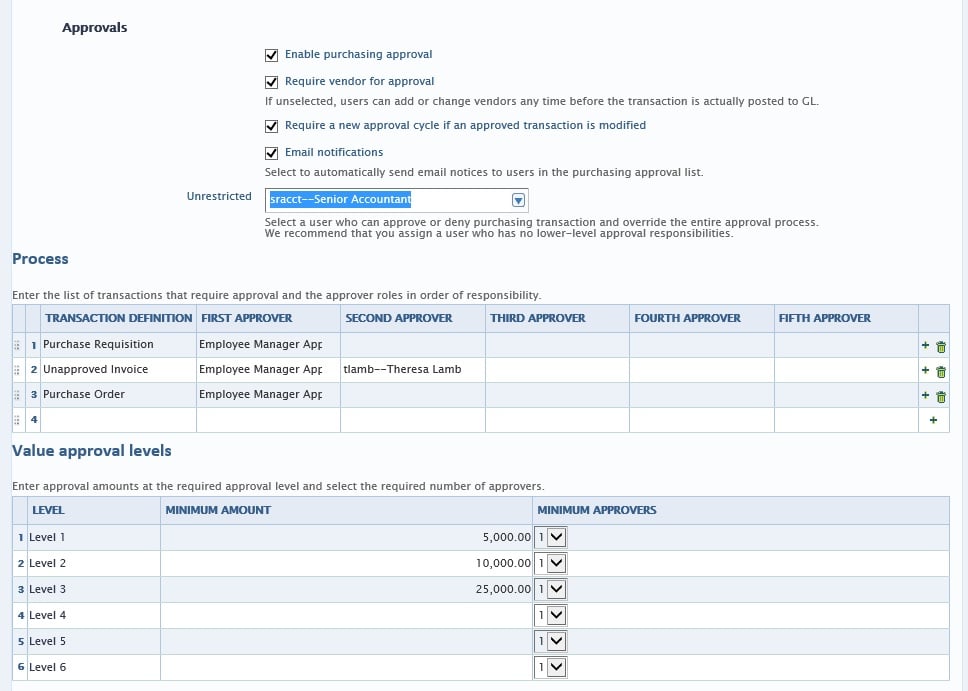Image resolution: width=968 pixels, height=691 pixels.
Task: Click the tlamb--Theresa Lamb second approver cell
Action: pos(413,369)
